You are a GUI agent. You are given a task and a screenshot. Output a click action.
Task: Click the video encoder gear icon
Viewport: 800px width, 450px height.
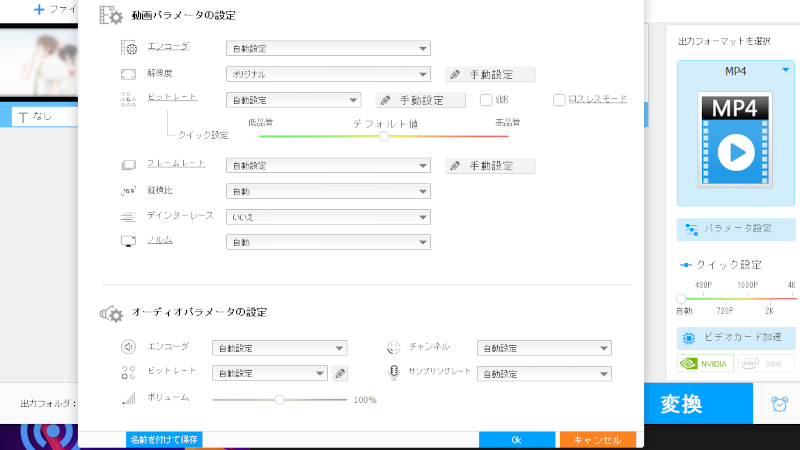pos(128,47)
